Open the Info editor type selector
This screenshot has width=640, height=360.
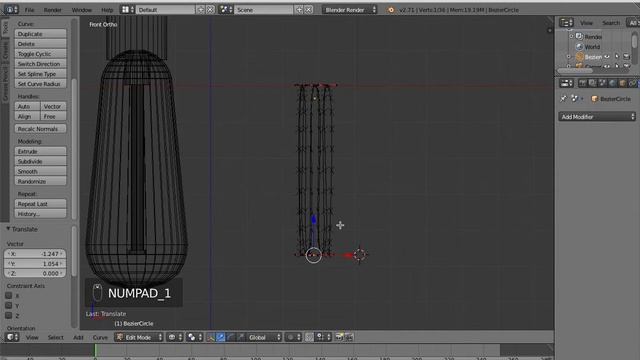11,9
